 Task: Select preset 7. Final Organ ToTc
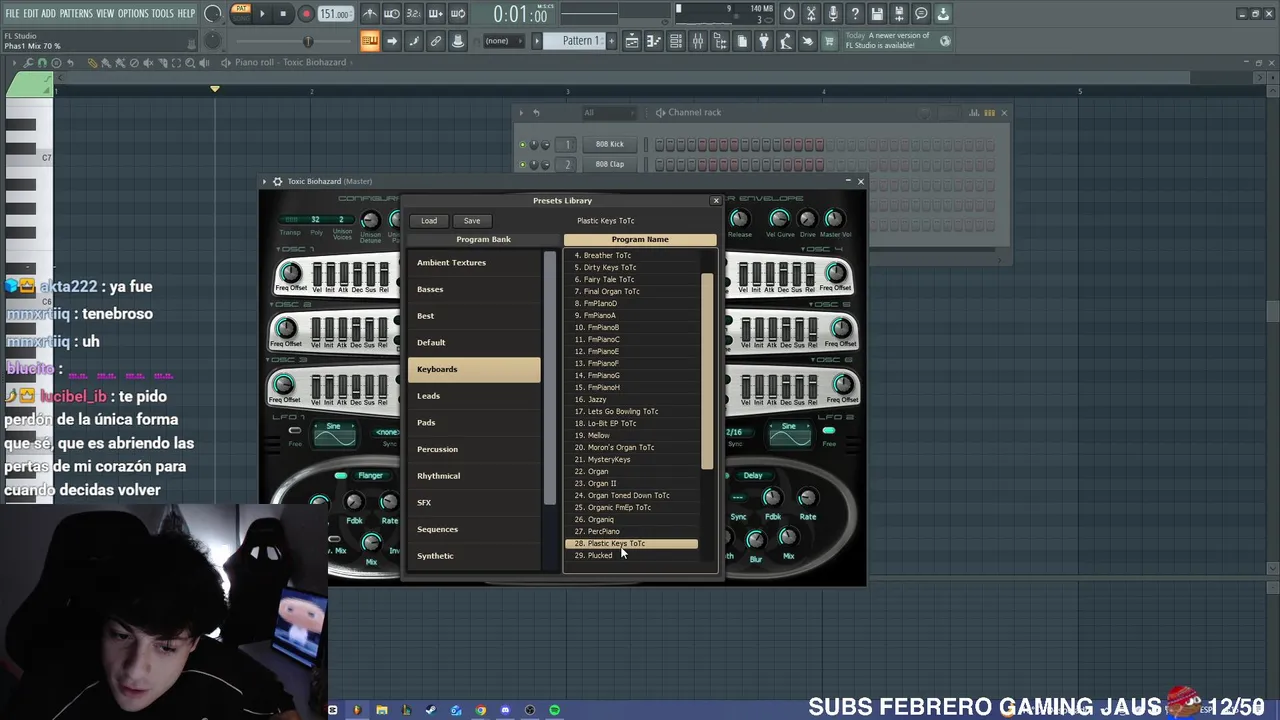coord(632,291)
